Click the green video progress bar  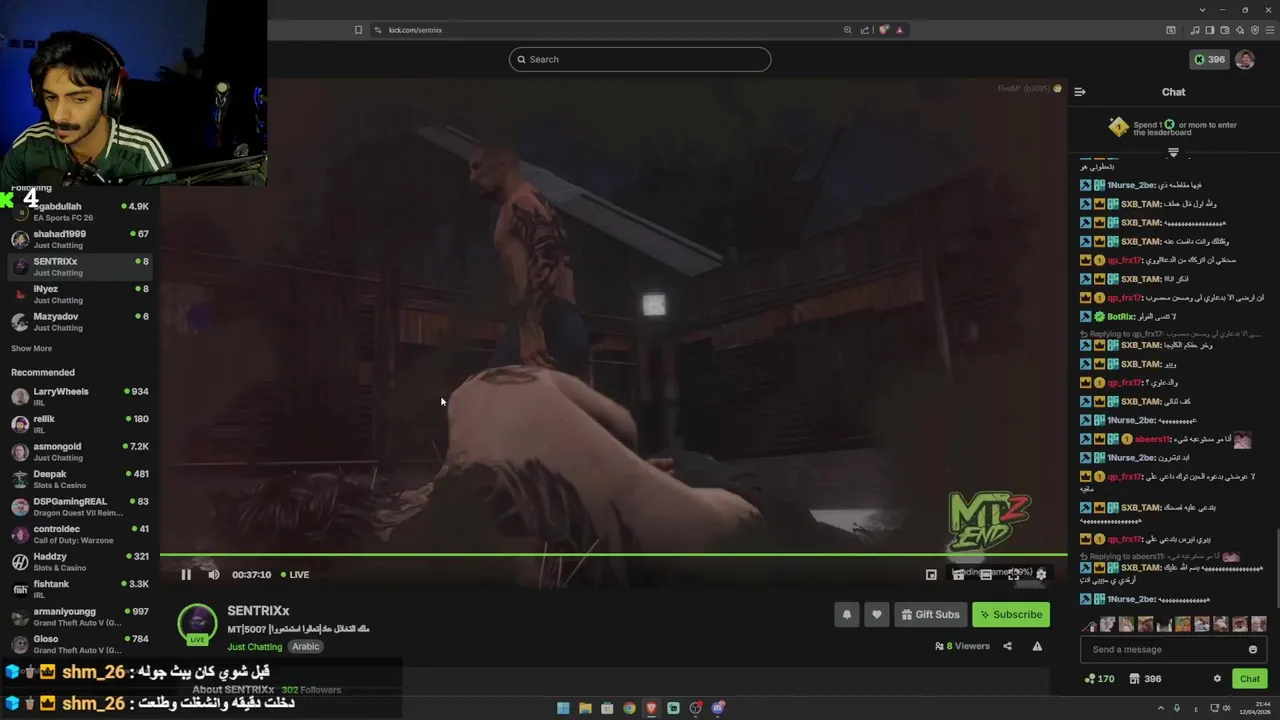(613, 554)
